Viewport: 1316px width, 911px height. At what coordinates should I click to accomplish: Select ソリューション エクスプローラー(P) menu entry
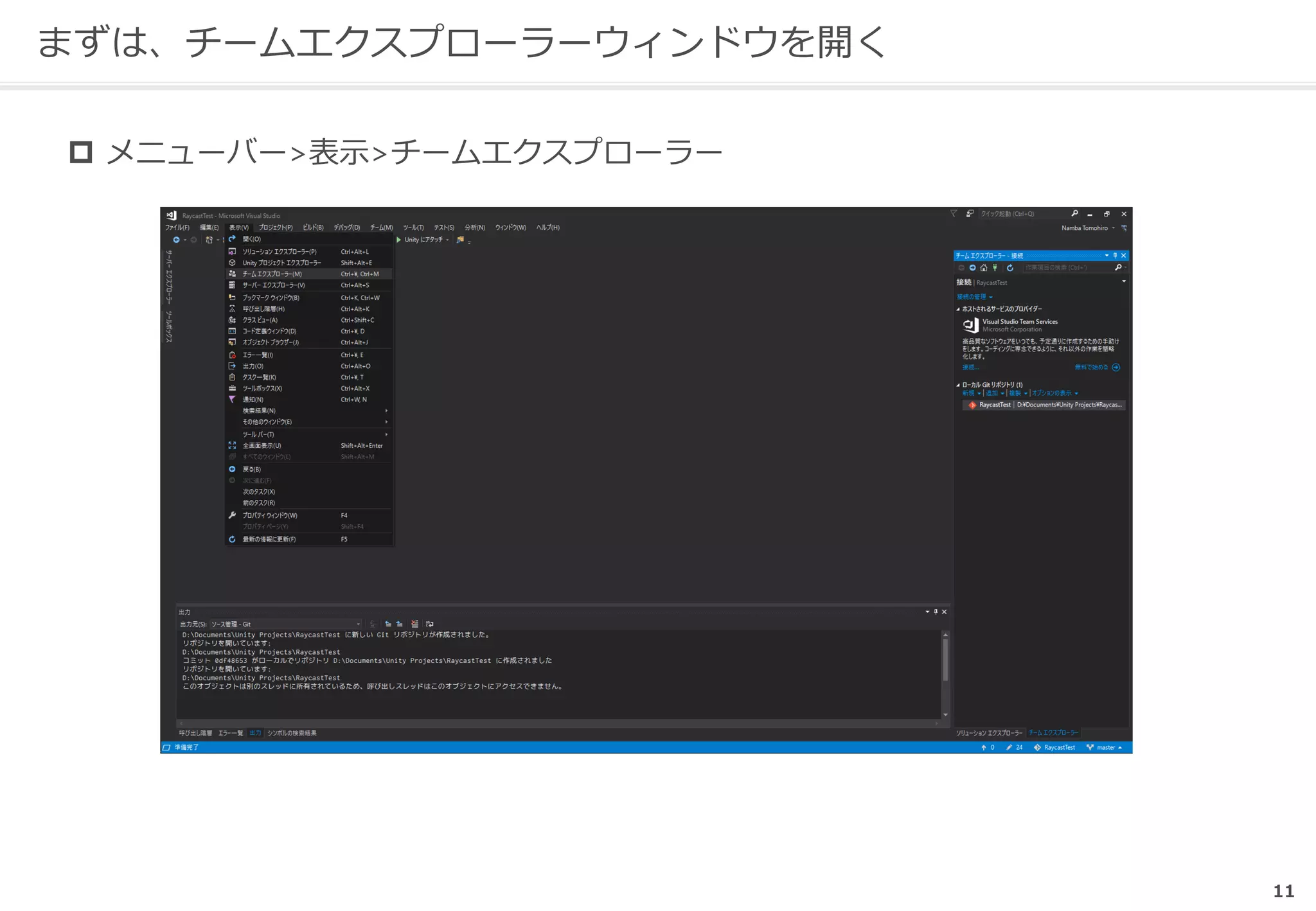(x=309, y=252)
